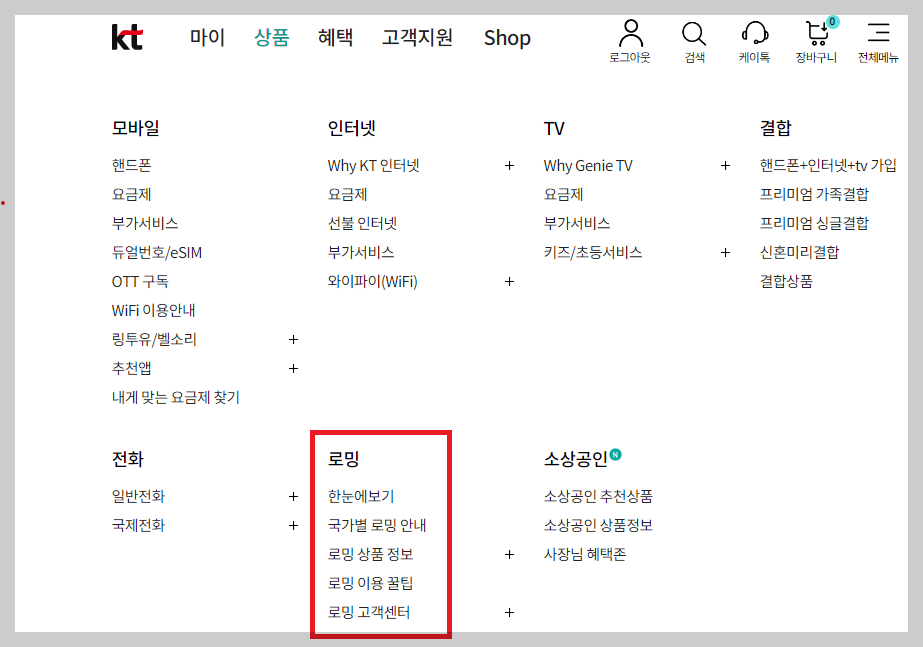Expand the 국제전화 plus
Screen dimensions: 923x647
[x=293, y=526]
